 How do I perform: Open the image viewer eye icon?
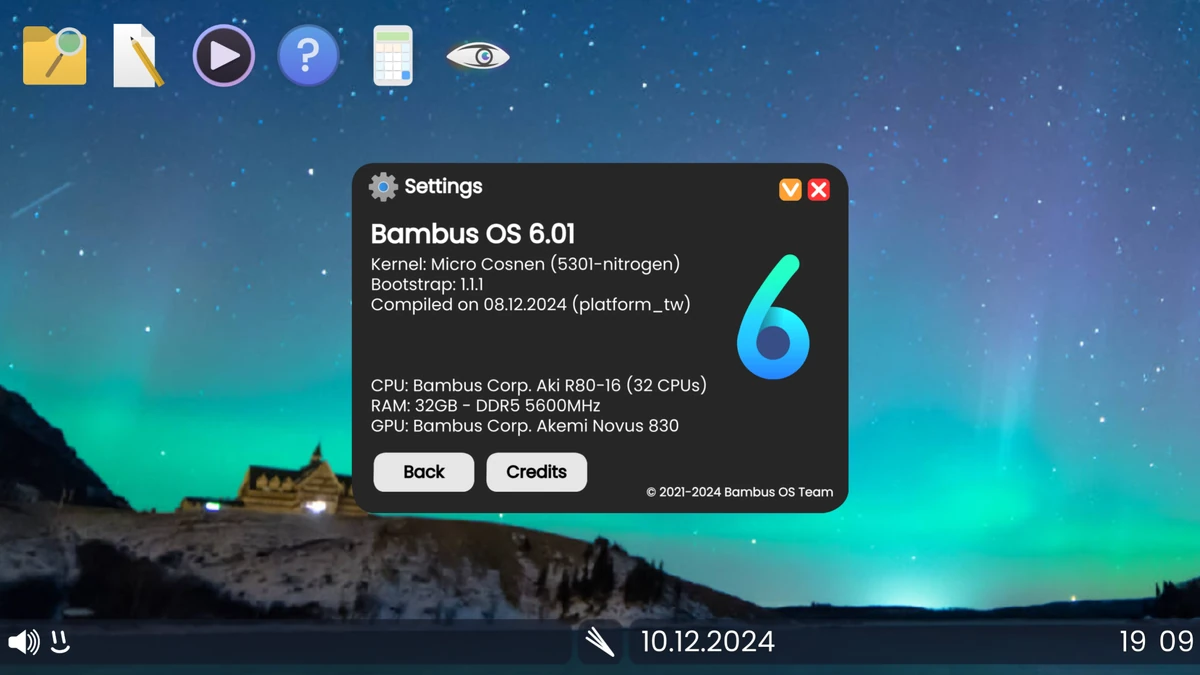coord(478,55)
